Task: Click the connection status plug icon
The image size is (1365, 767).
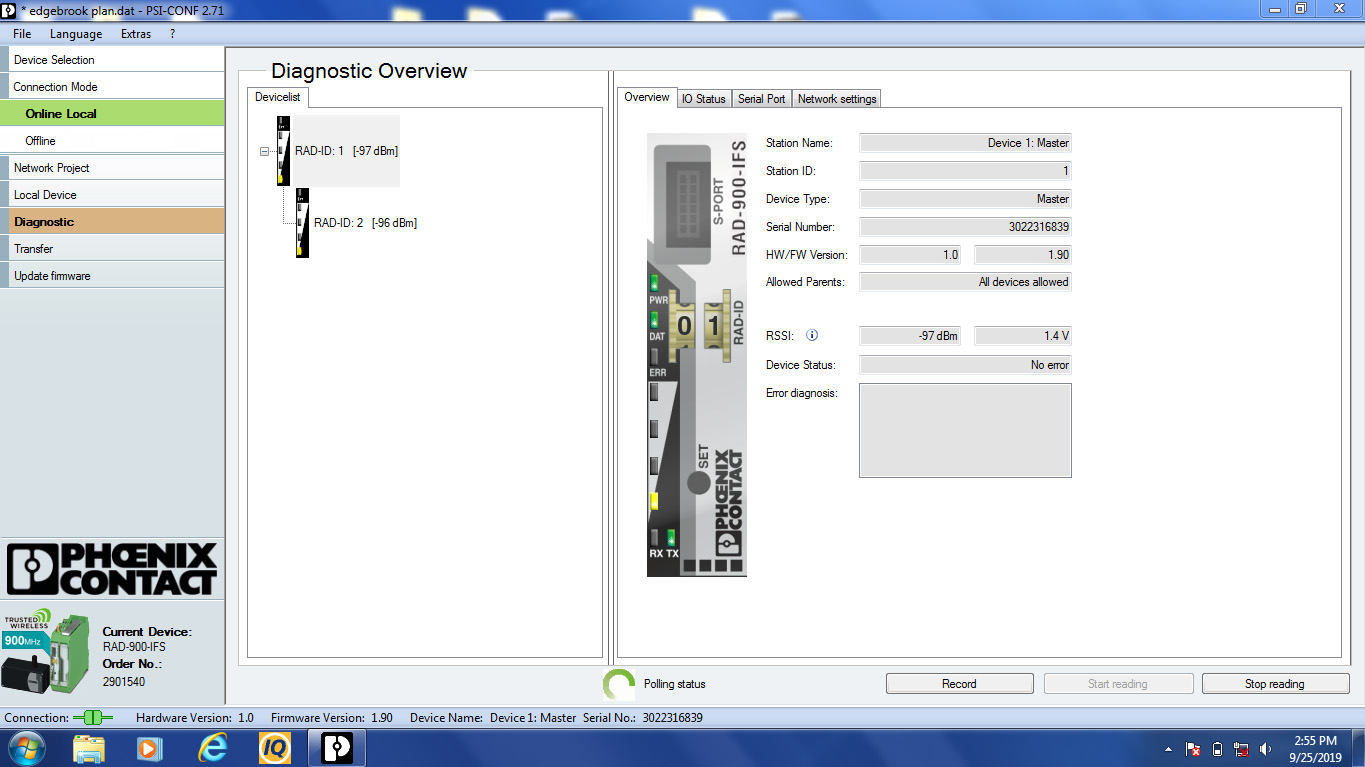Action: (93, 718)
